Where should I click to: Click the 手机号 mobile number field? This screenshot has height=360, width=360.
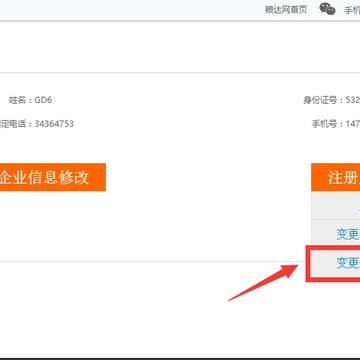point(336,124)
